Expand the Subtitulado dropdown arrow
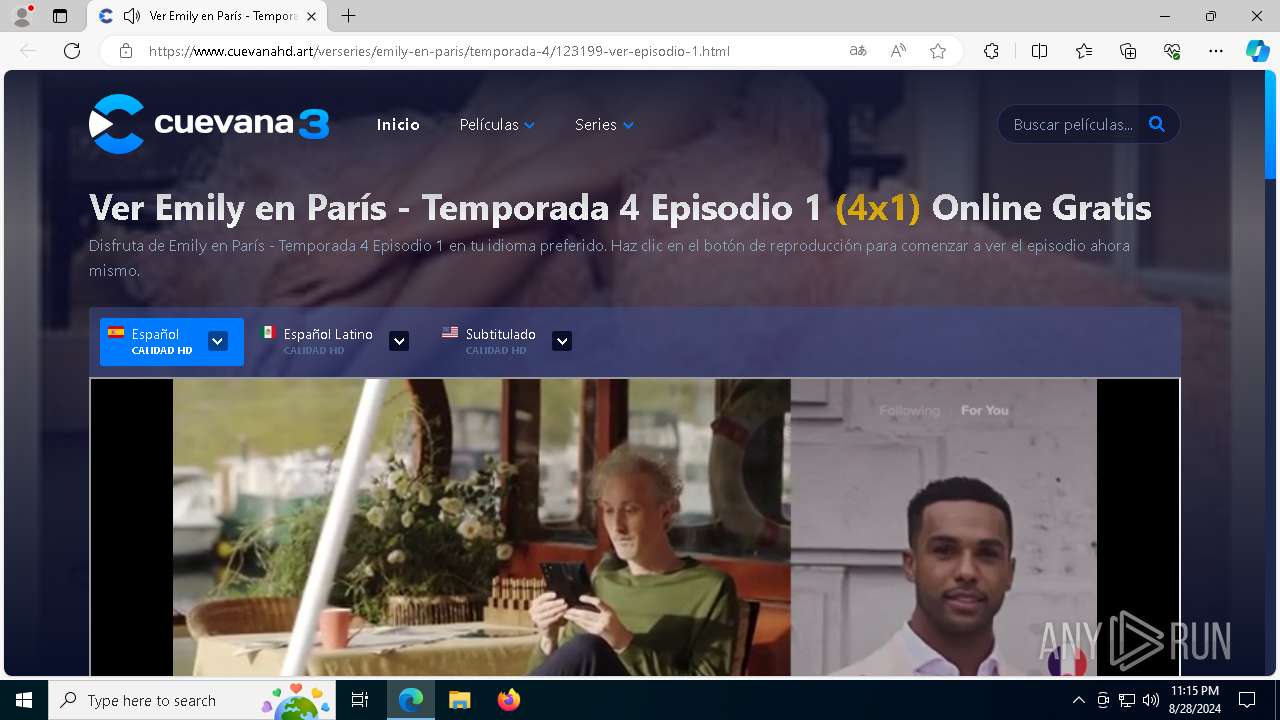 (x=562, y=341)
